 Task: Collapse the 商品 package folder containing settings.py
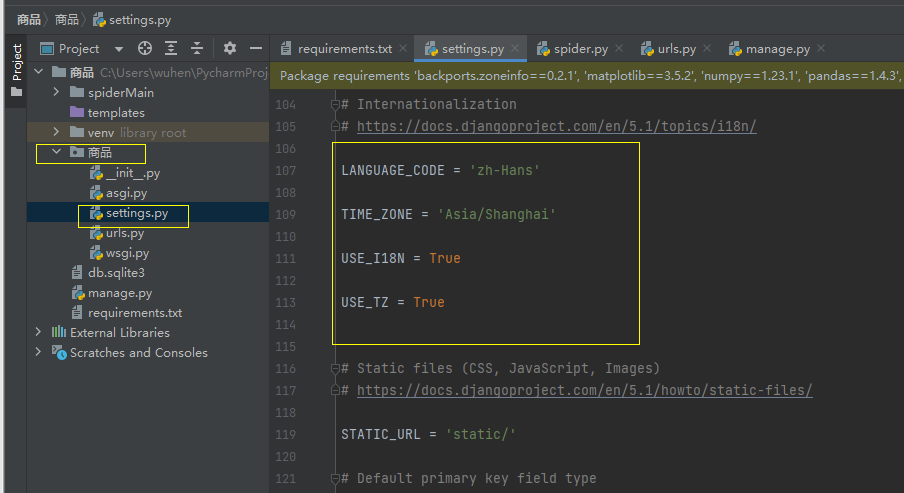[x=57, y=153]
